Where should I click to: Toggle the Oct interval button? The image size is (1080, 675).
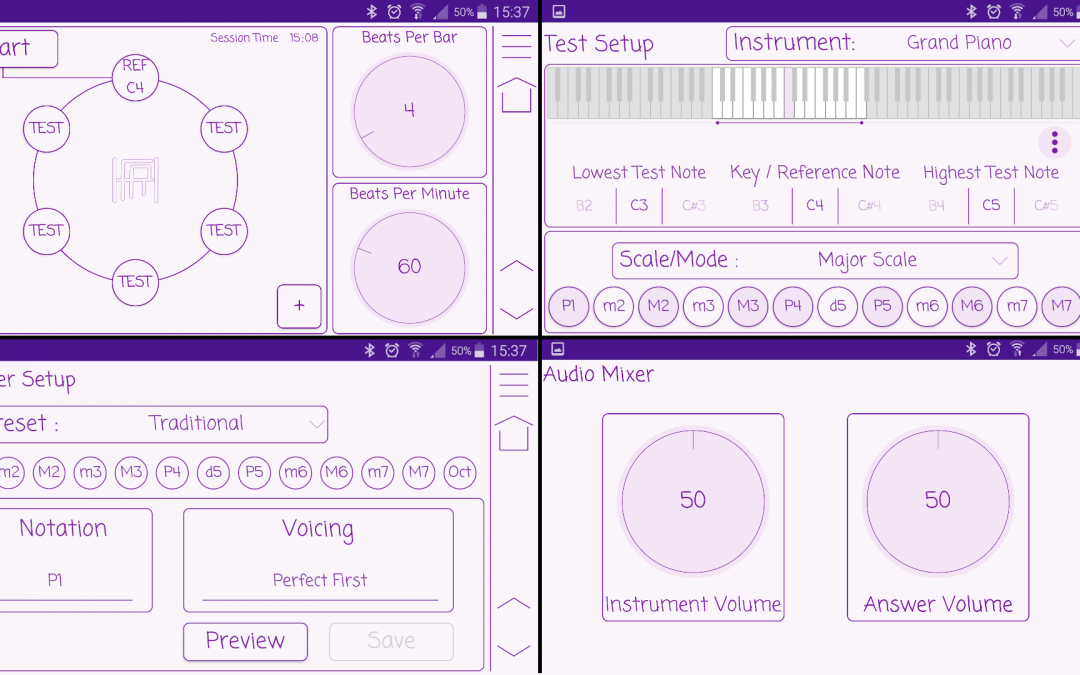[x=459, y=472]
